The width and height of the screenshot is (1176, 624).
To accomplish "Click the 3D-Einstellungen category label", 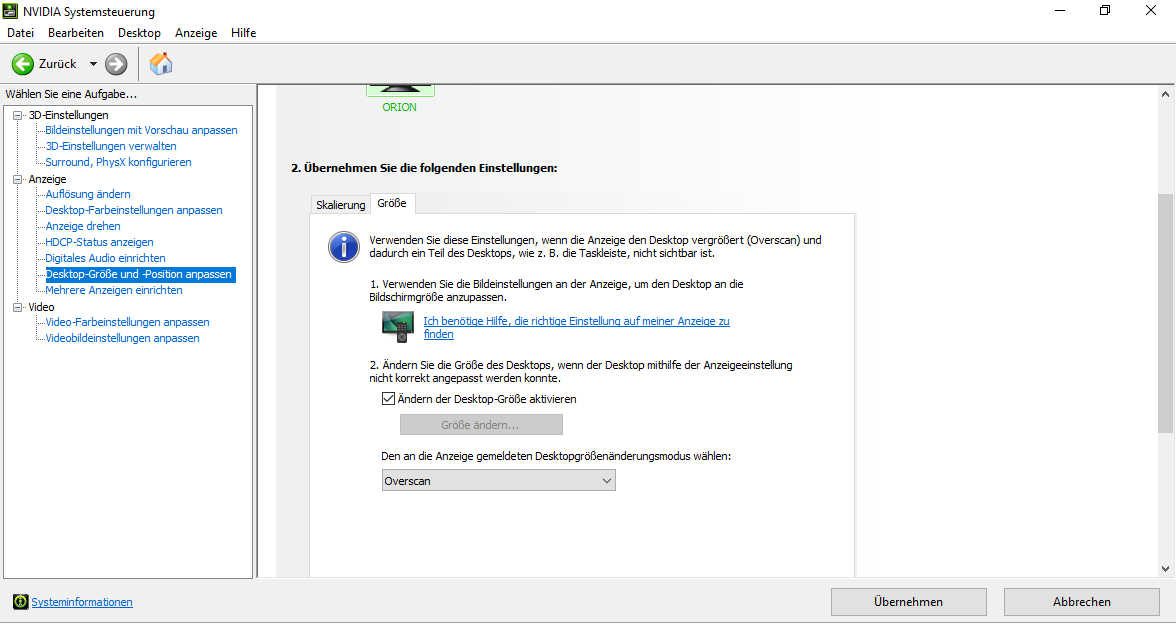I will point(68,115).
